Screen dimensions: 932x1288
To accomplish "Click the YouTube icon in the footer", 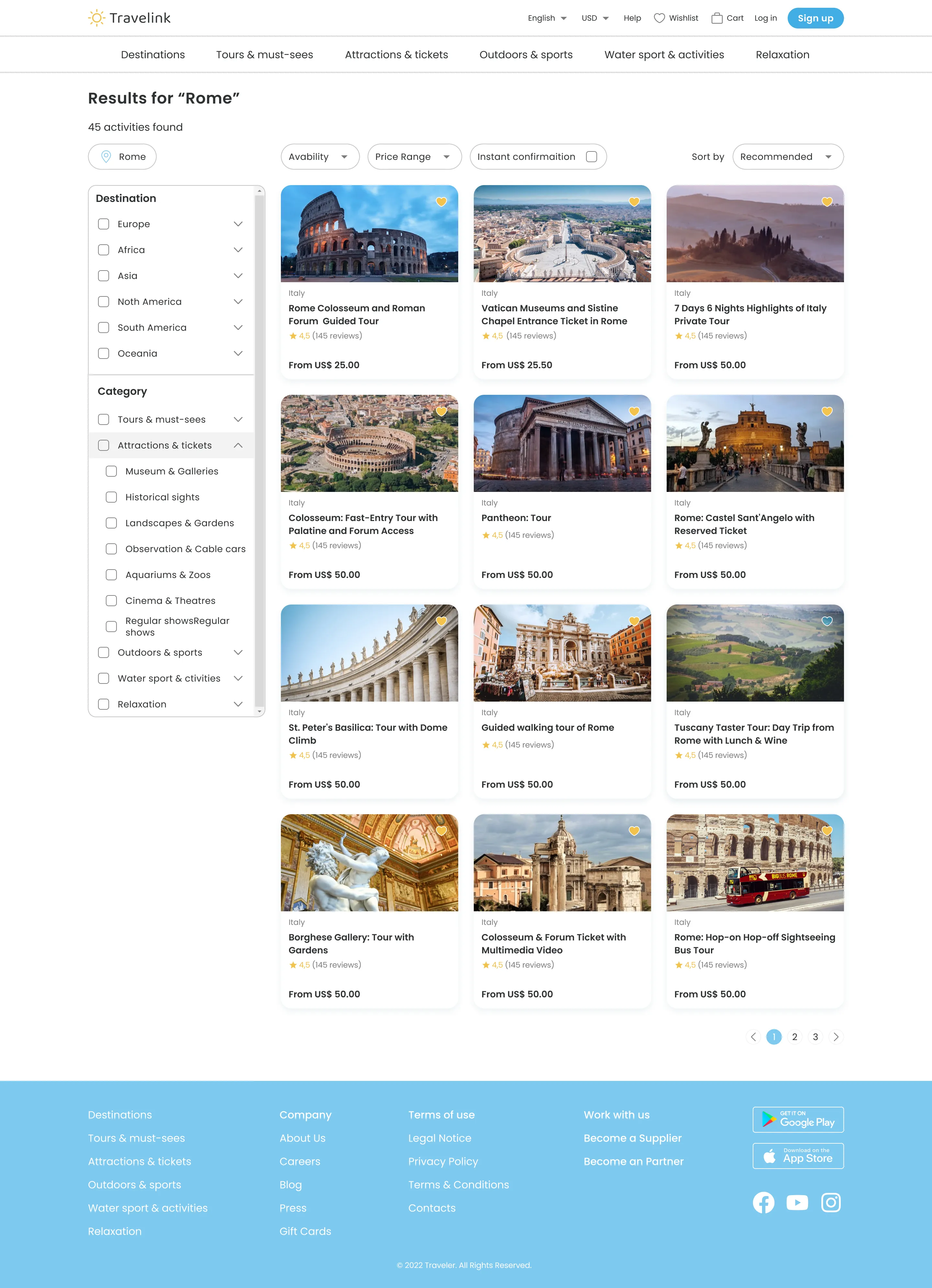I will (797, 1202).
